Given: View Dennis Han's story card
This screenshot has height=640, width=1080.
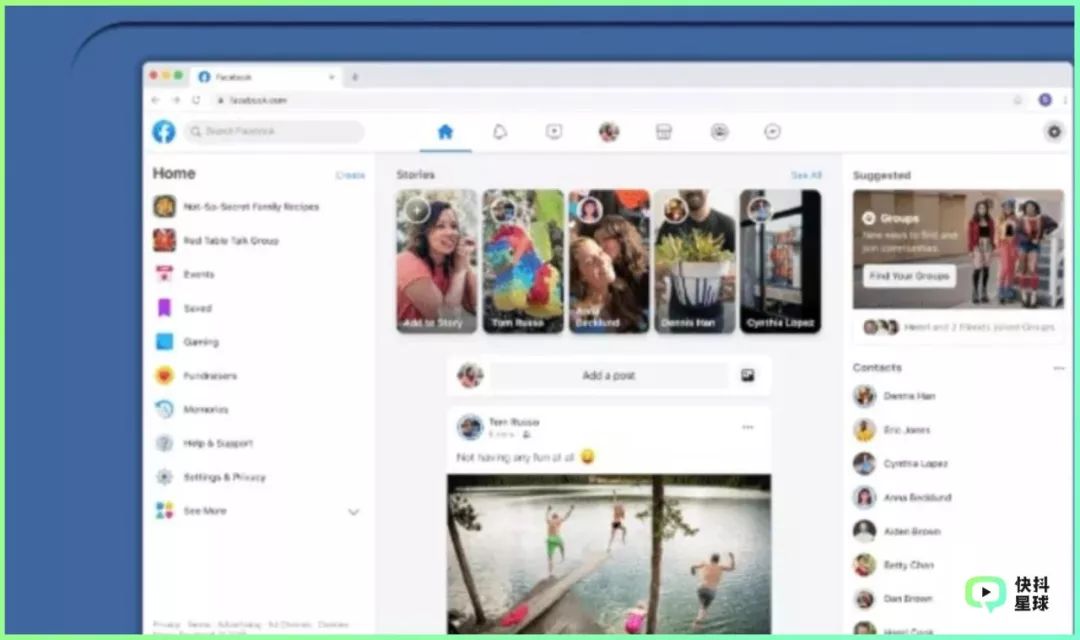Looking at the screenshot, I should (695, 261).
